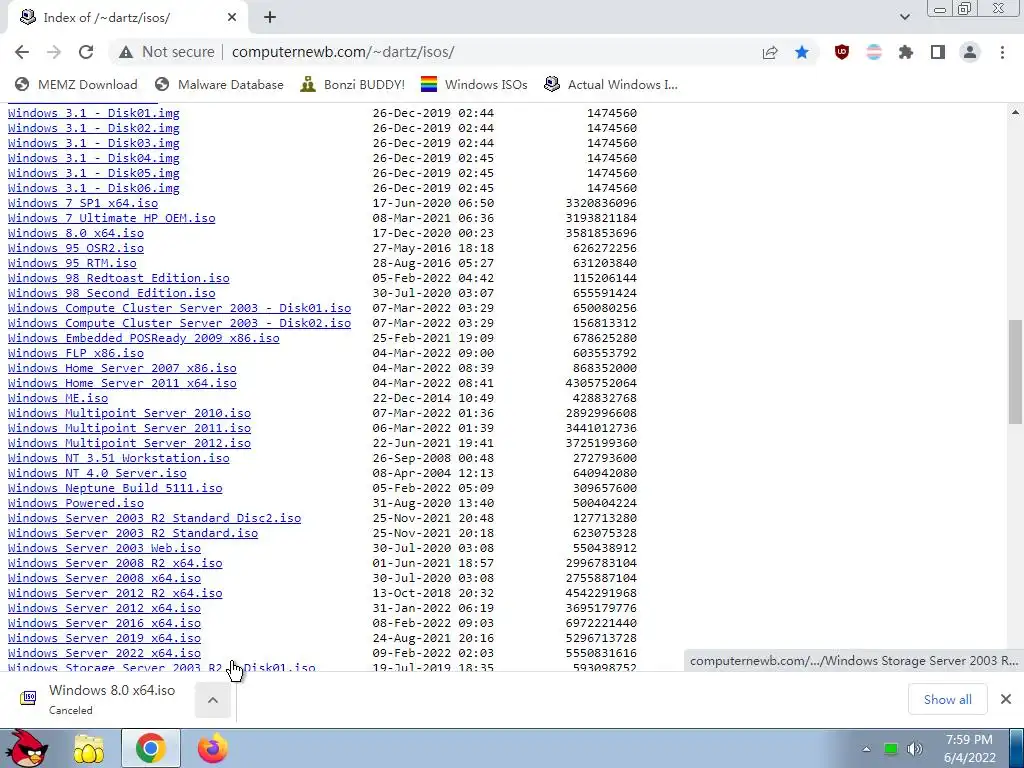Download Windows Powered.iso
The width and height of the screenshot is (1024, 768).
click(x=76, y=504)
